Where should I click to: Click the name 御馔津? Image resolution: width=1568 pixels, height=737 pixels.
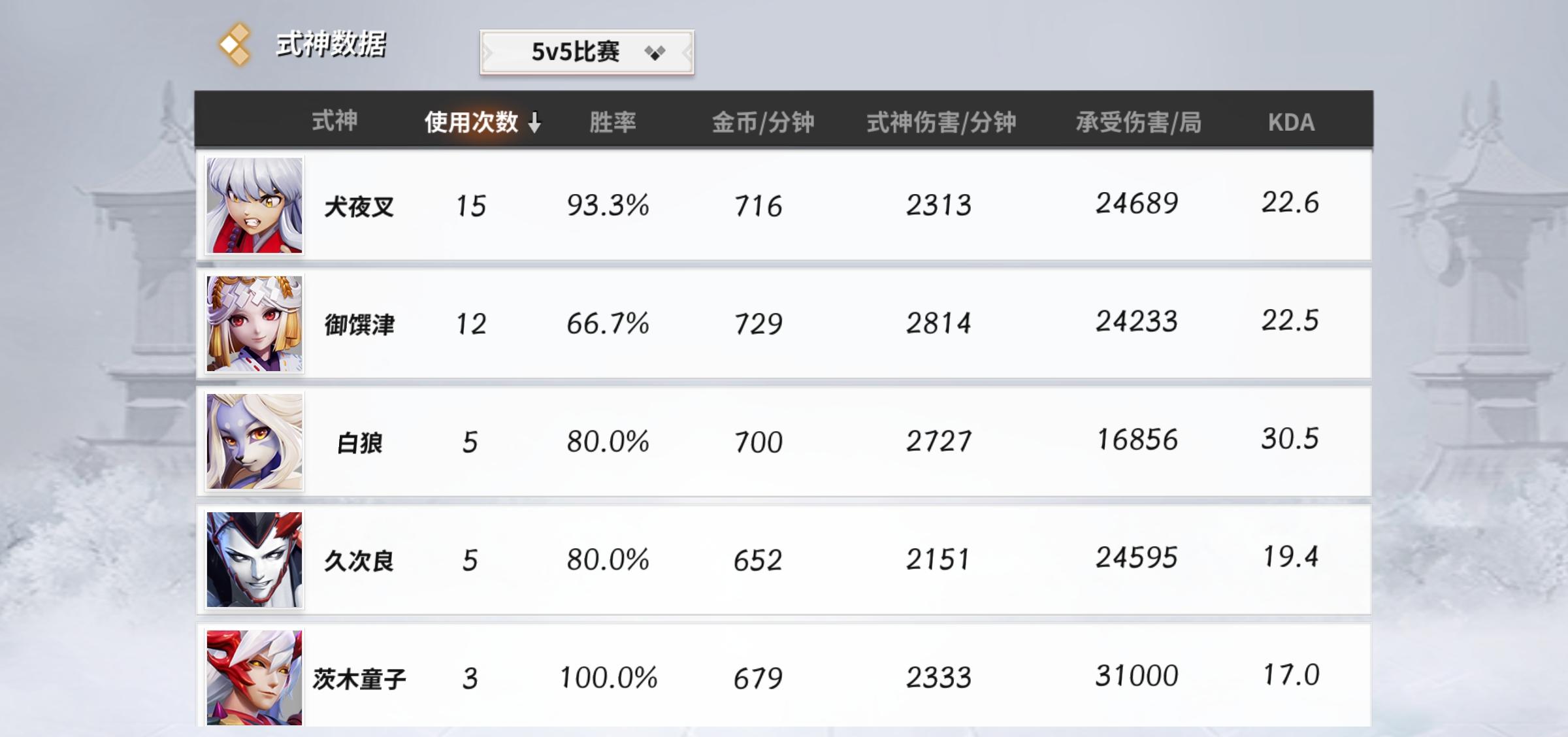pyautogui.click(x=359, y=325)
